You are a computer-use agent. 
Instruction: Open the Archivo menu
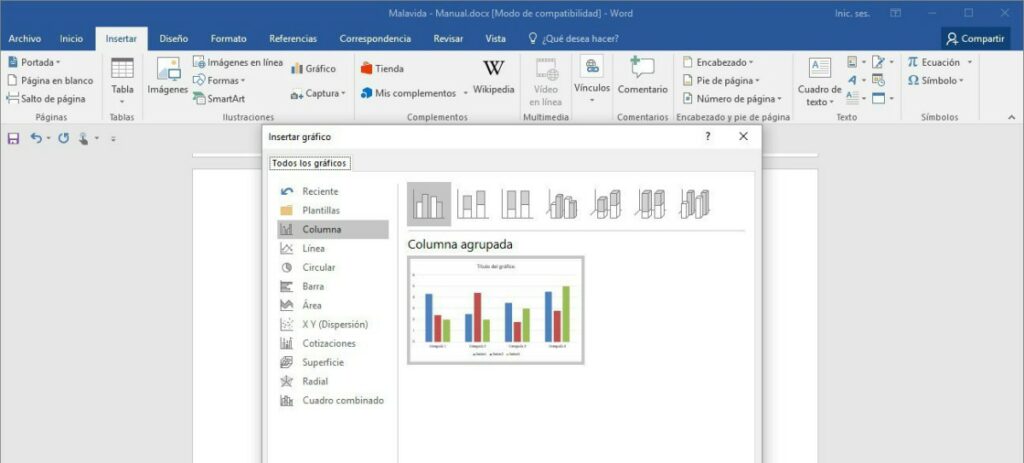(x=24, y=38)
